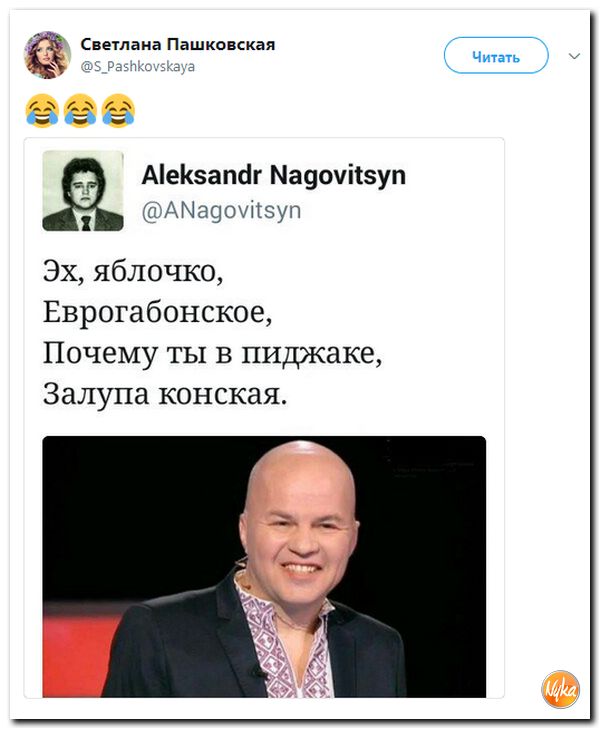The width and height of the screenshot is (601, 730).
Task: Click Светлана Пашковская's round profile avatar
Action: point(47,55)
